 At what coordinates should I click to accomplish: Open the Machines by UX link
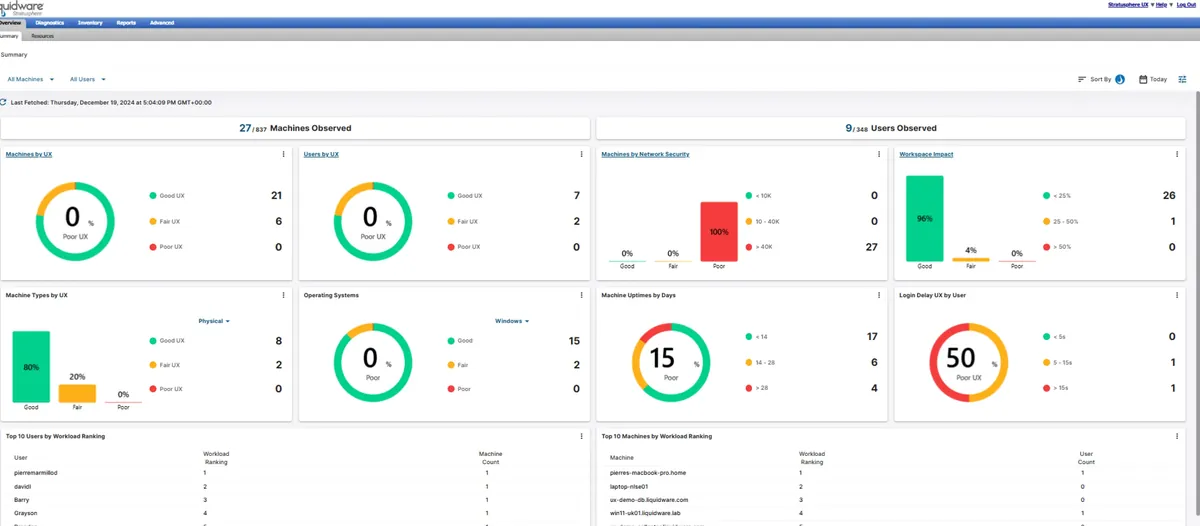pos(29,154)
